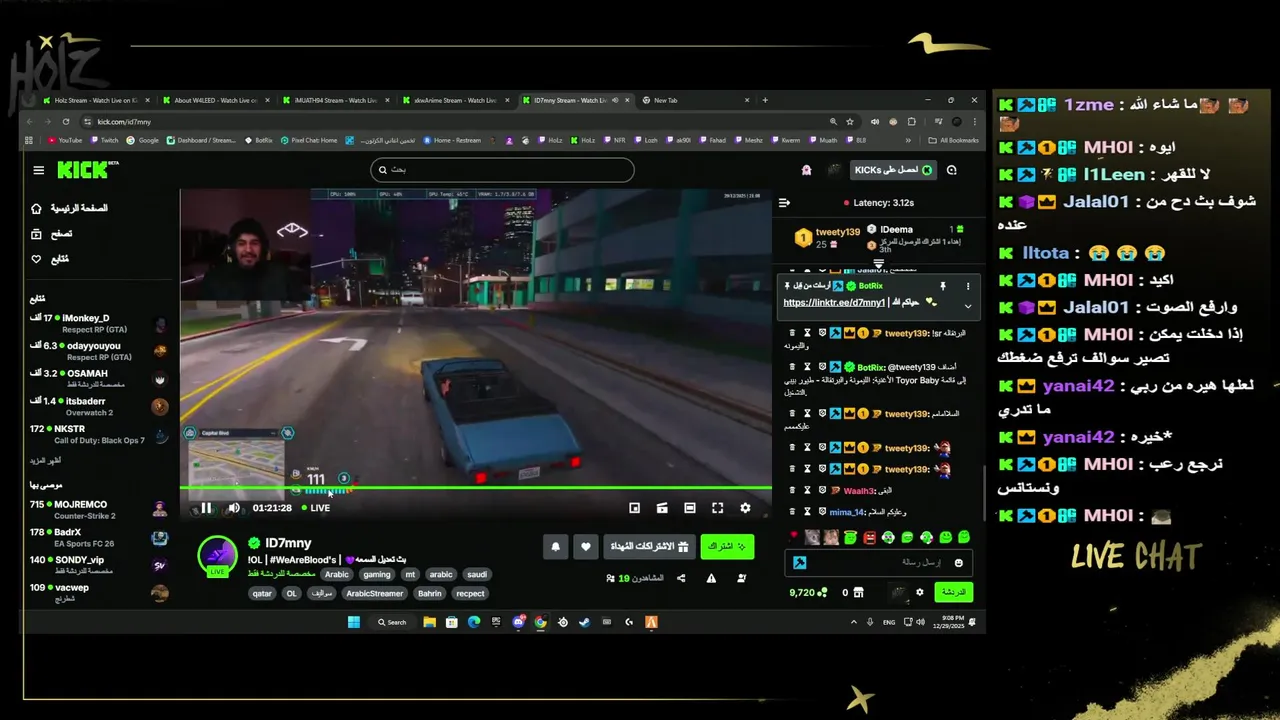Show hidden tray icons chevron
1280x720 pixels.
[x=854, y=622]
